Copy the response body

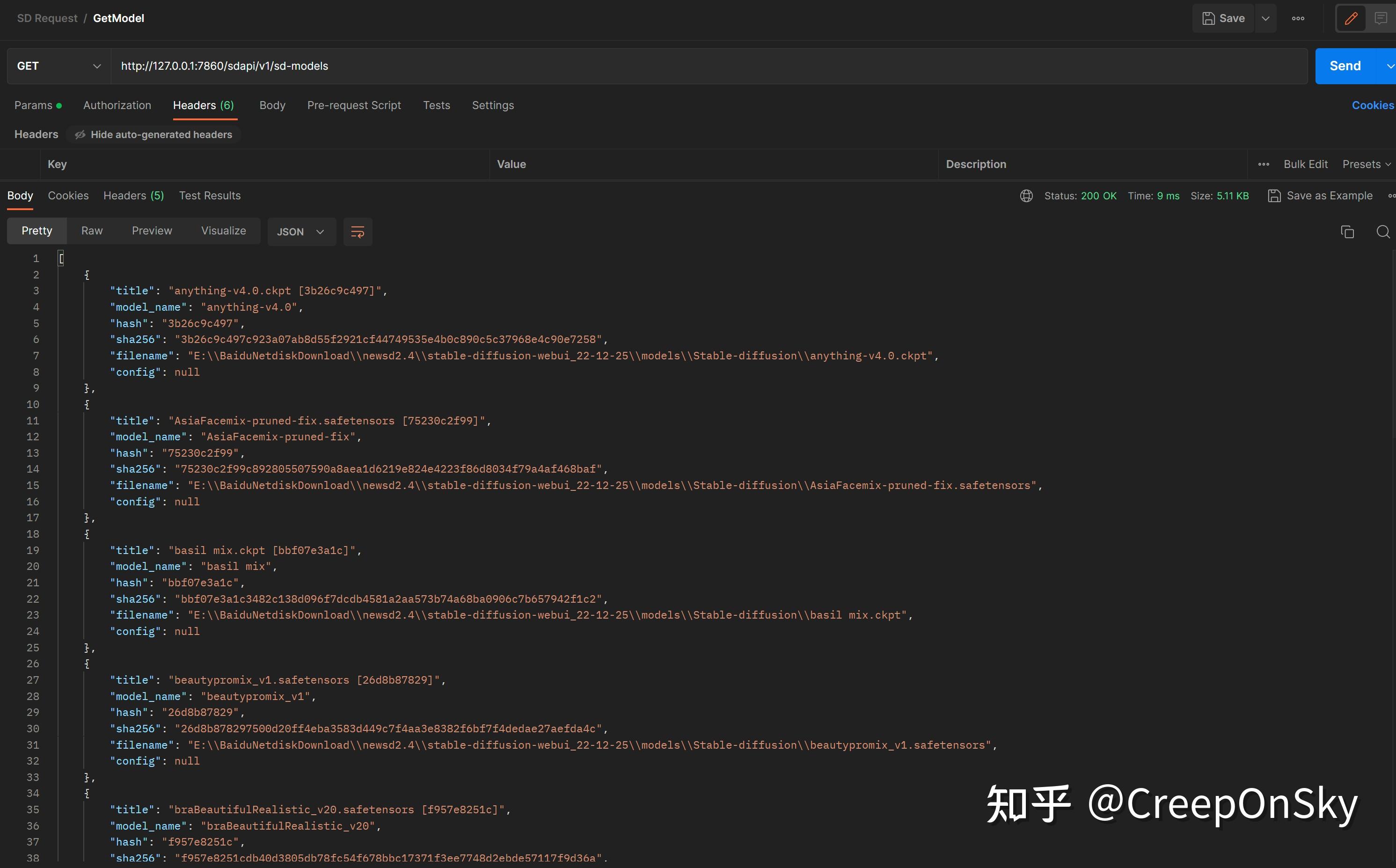(x=1347, y=231)
